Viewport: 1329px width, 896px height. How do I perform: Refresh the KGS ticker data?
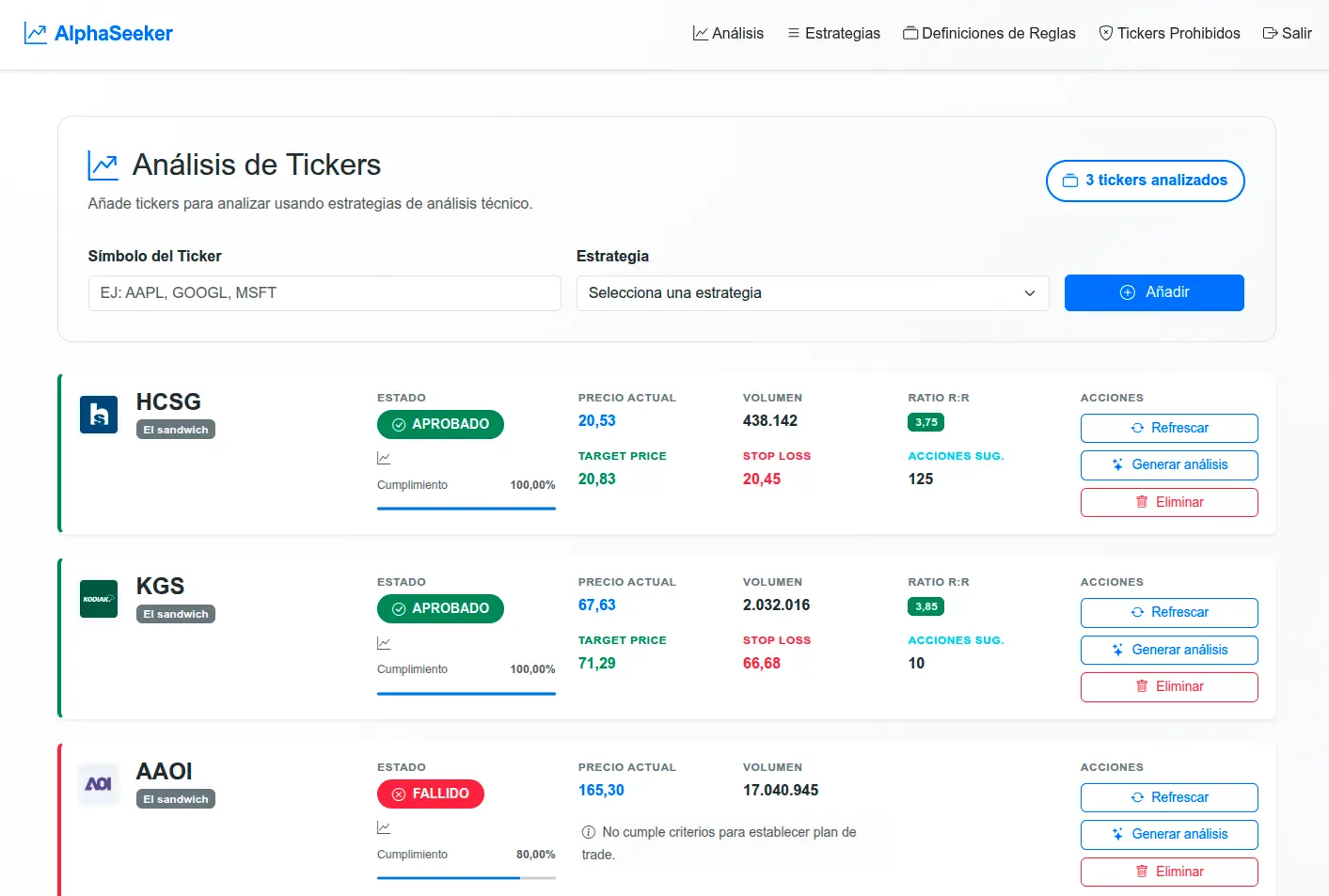1169,612
